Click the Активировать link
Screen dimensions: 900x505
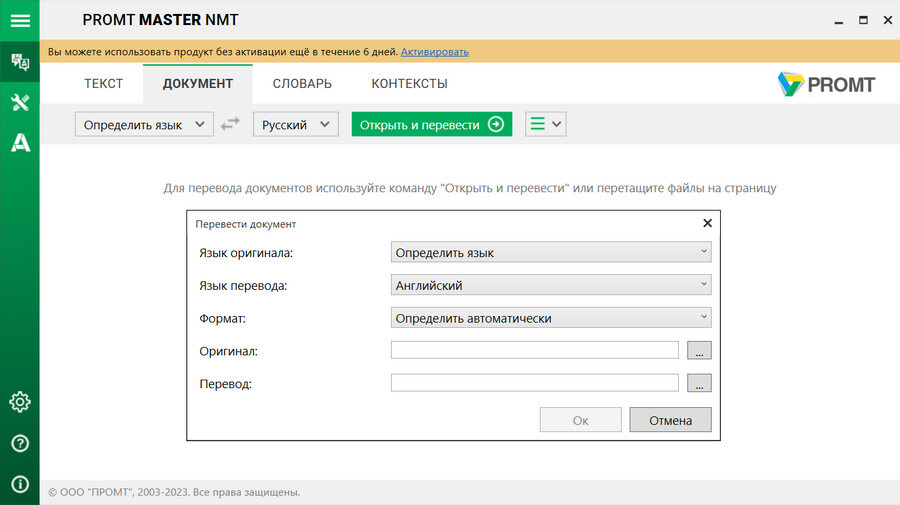[435, 52]
